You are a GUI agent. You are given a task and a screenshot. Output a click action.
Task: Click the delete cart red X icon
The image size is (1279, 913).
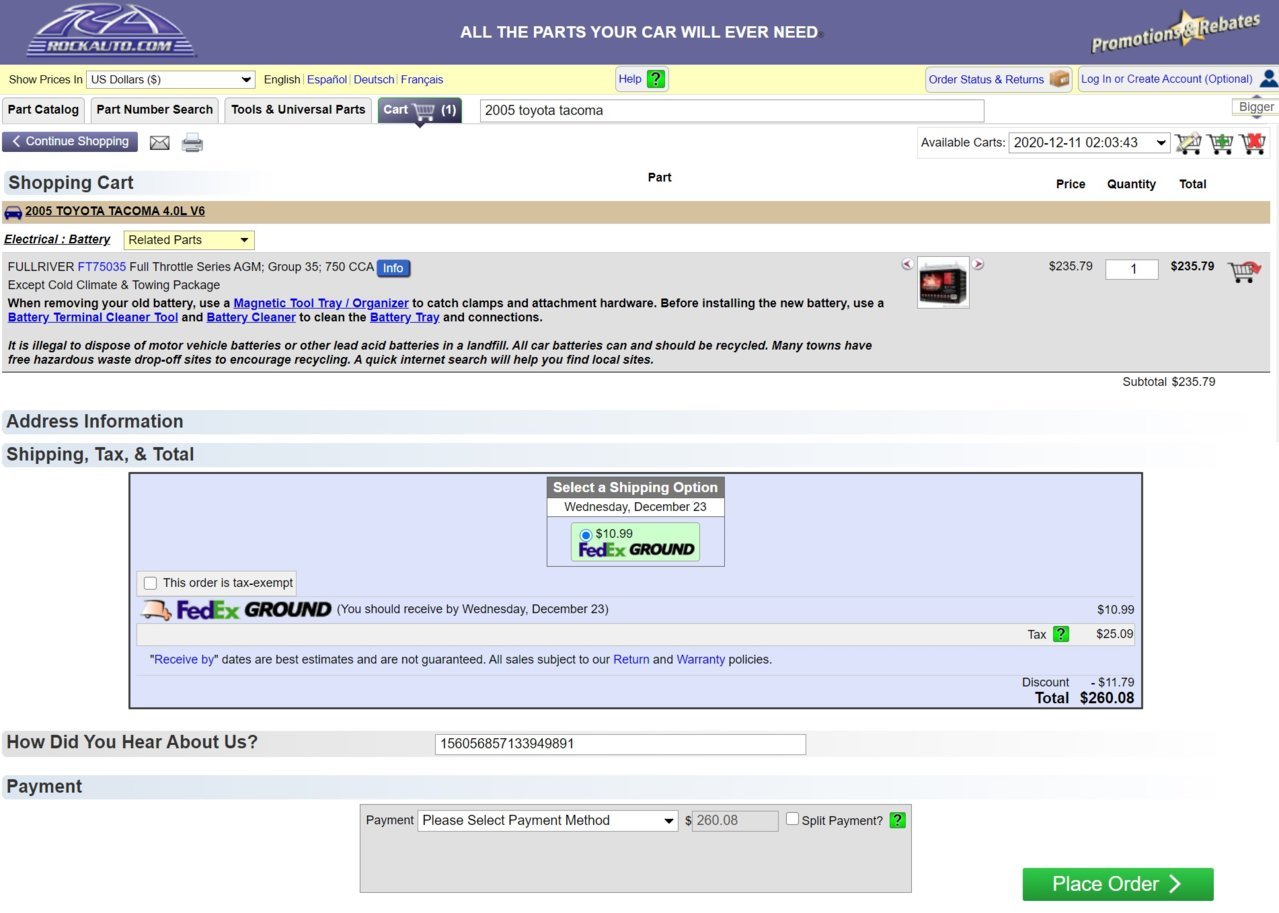click(x=1252, y=143)
